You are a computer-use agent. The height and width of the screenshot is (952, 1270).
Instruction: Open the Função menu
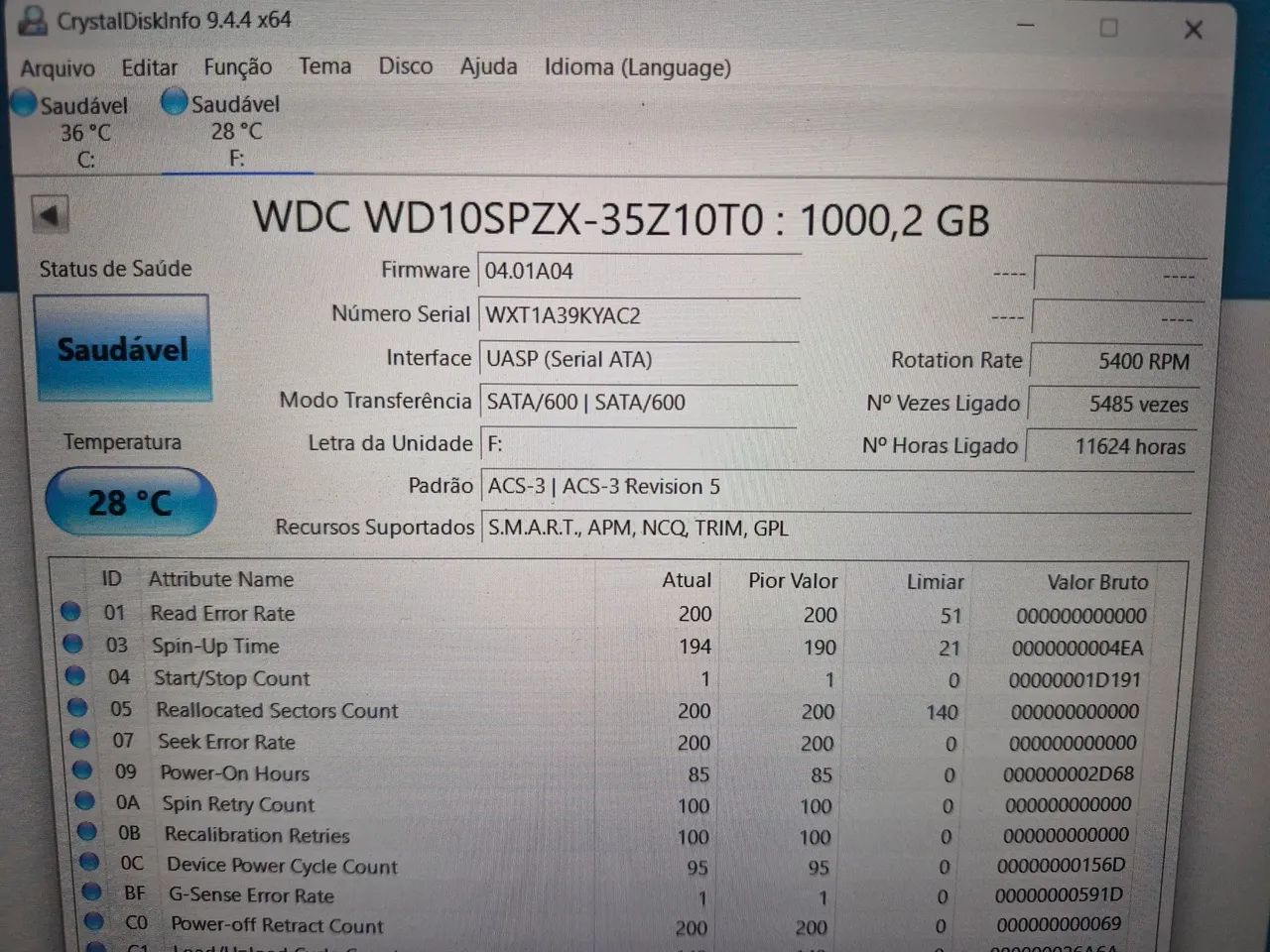tap(237, 66)
